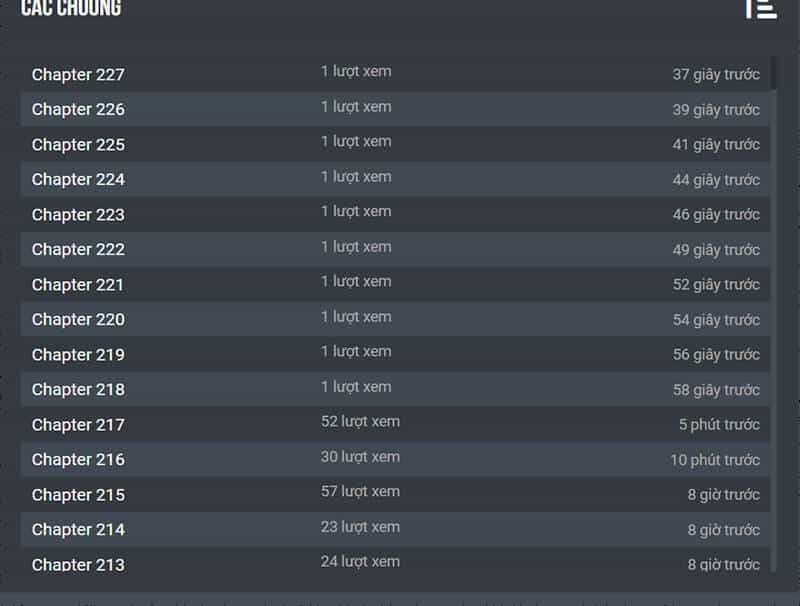Click the chapter list scrollbar thumb
The height and width of the screenshot is (606, 800).
coord(773,73)
